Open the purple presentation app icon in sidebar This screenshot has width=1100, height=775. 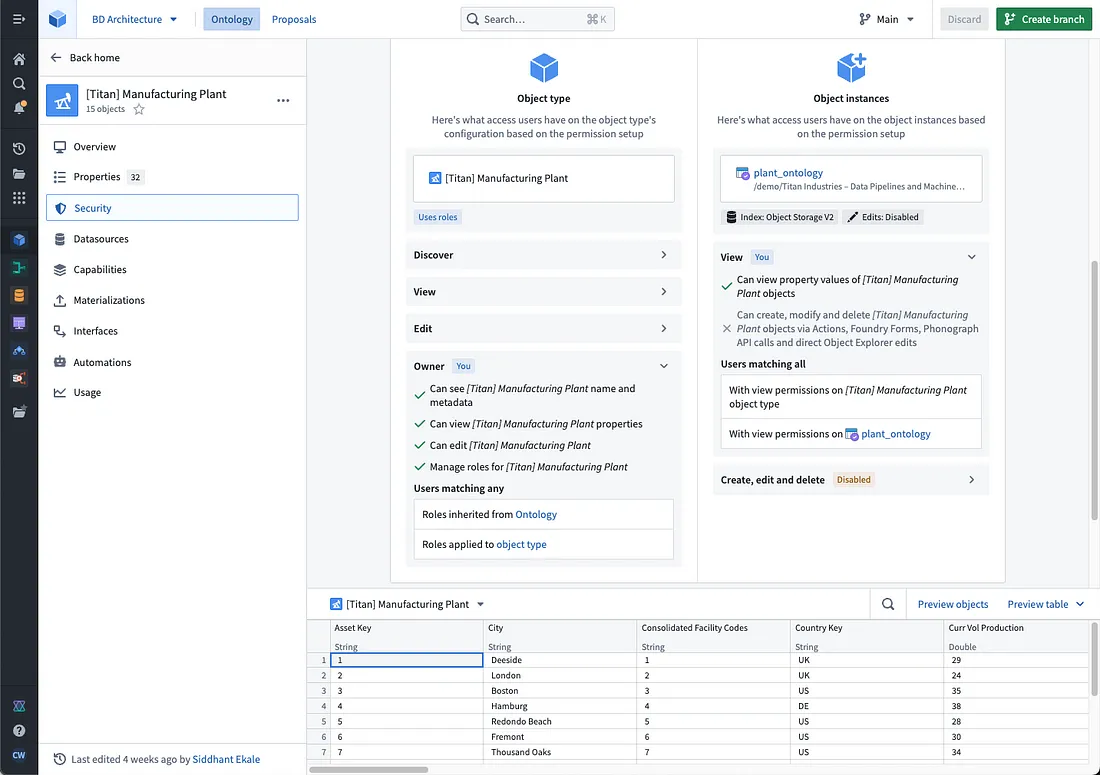click(19, 323)
